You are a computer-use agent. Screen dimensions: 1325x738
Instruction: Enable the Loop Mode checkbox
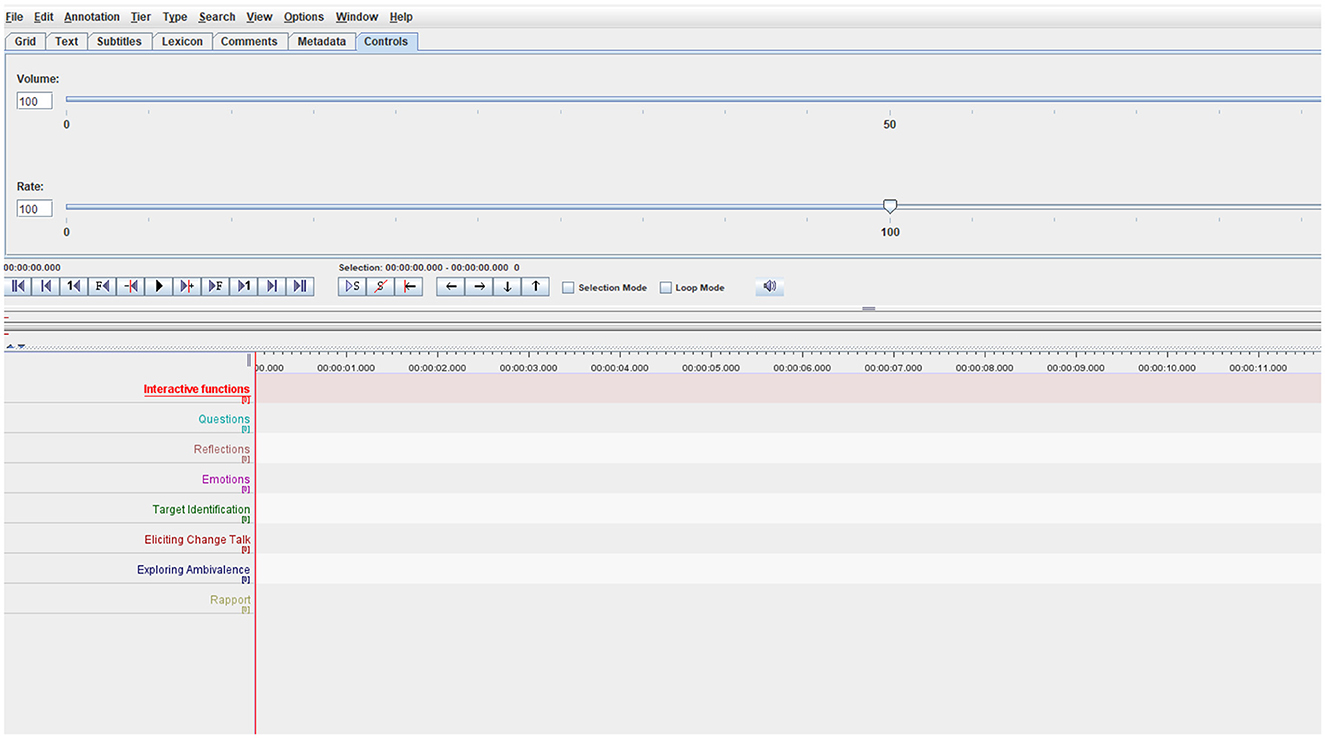coord(666,288)
